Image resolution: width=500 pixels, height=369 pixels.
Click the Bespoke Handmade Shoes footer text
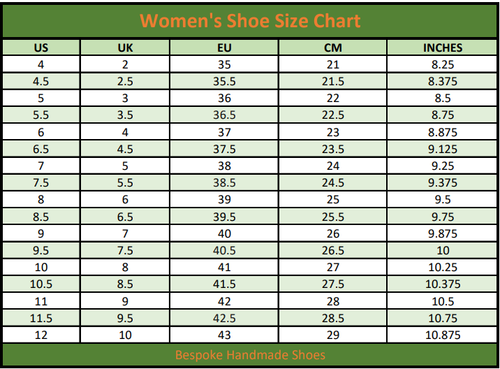coord(250,355)
